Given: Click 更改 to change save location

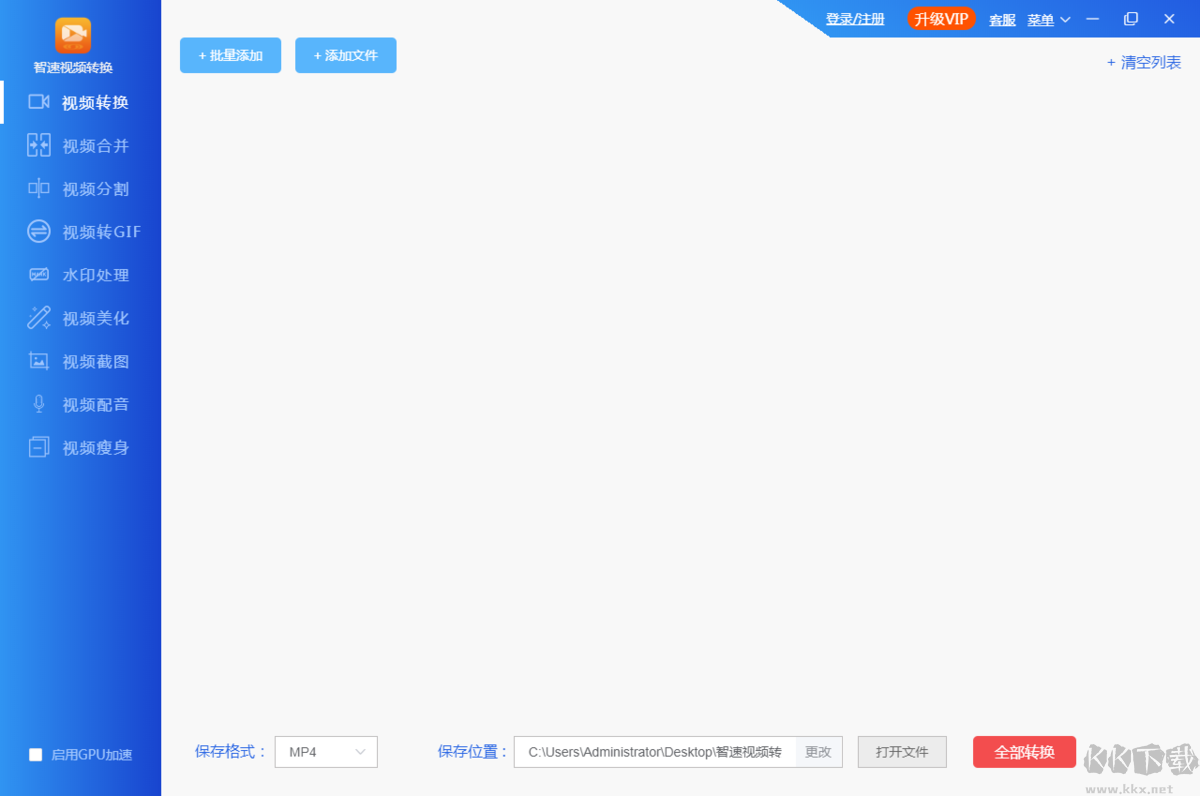Looking at the screenshot, I should [x=818, y=751].
